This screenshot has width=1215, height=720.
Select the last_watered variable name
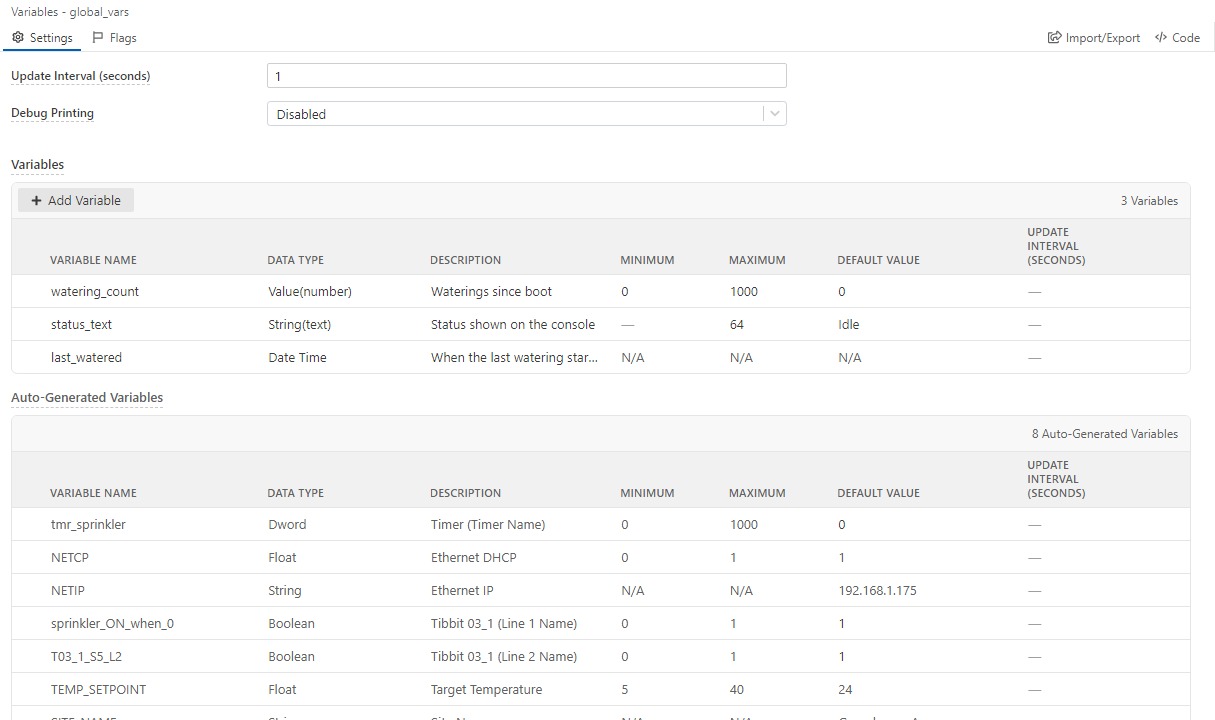pos(86,357)
